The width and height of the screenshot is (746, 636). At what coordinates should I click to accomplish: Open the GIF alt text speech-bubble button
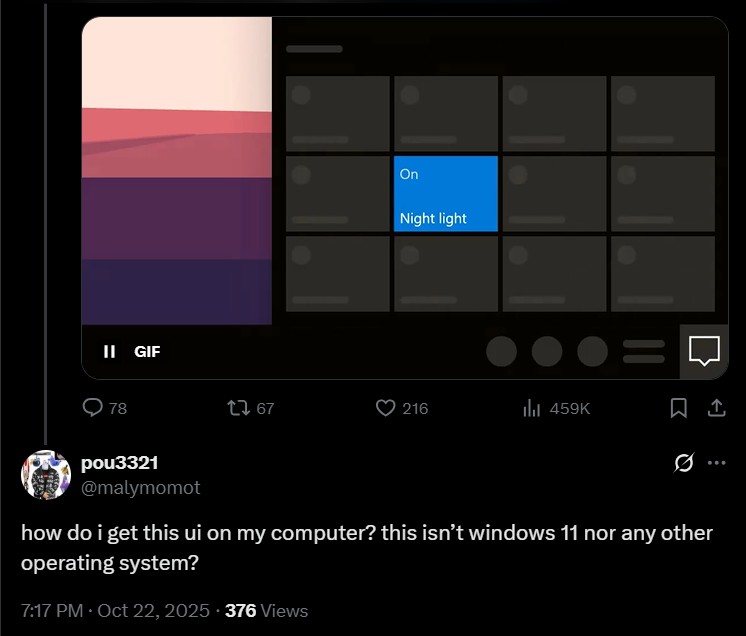[x=704, y=351]
